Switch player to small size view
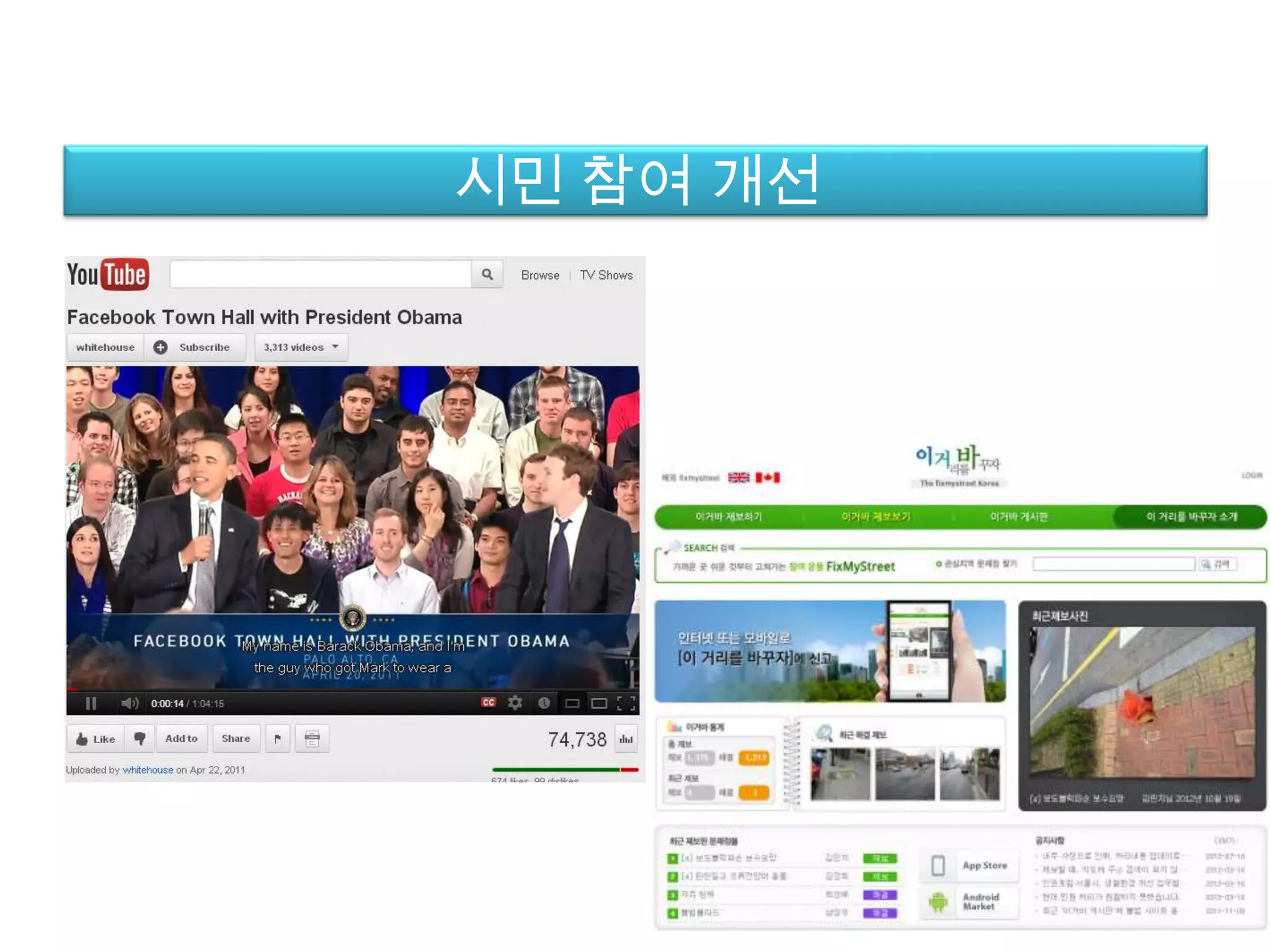The height and width of the screenshot is (952, 1270). point(572,703)
